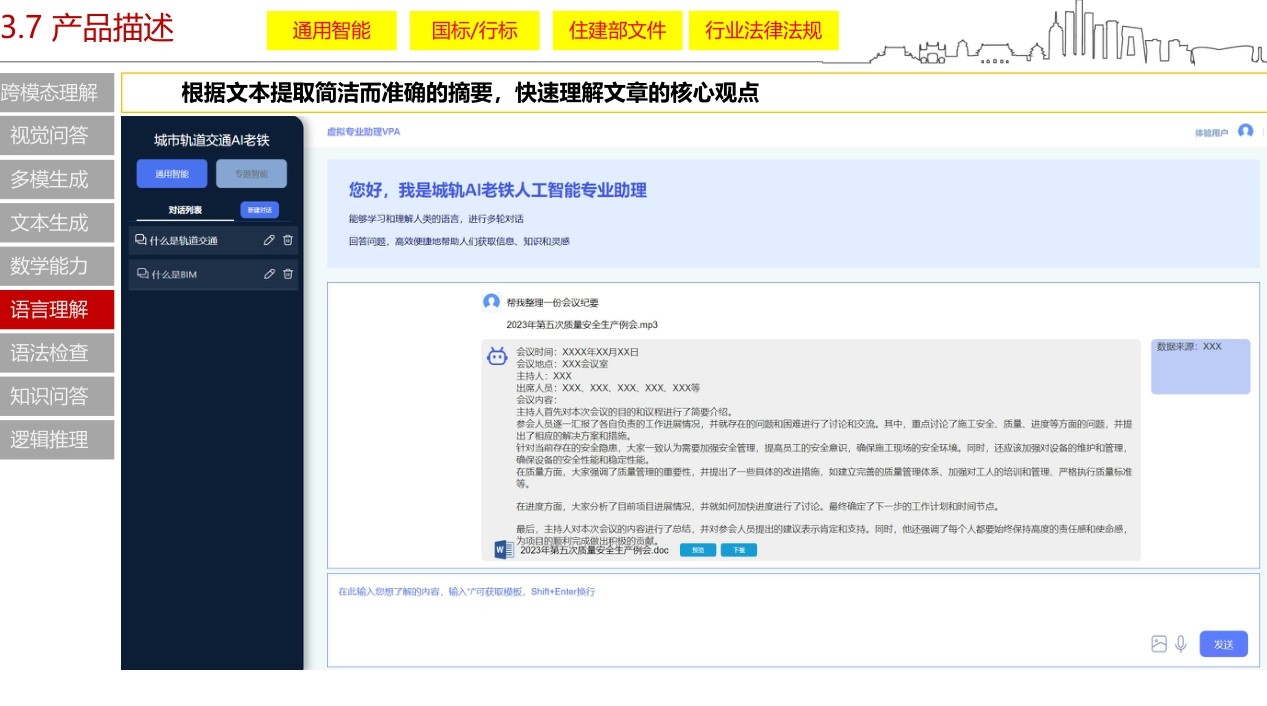Delete the 什么是轨道交通 conversation via trash icon
This screenshot has height=706, width=1267.
(288, 240)
